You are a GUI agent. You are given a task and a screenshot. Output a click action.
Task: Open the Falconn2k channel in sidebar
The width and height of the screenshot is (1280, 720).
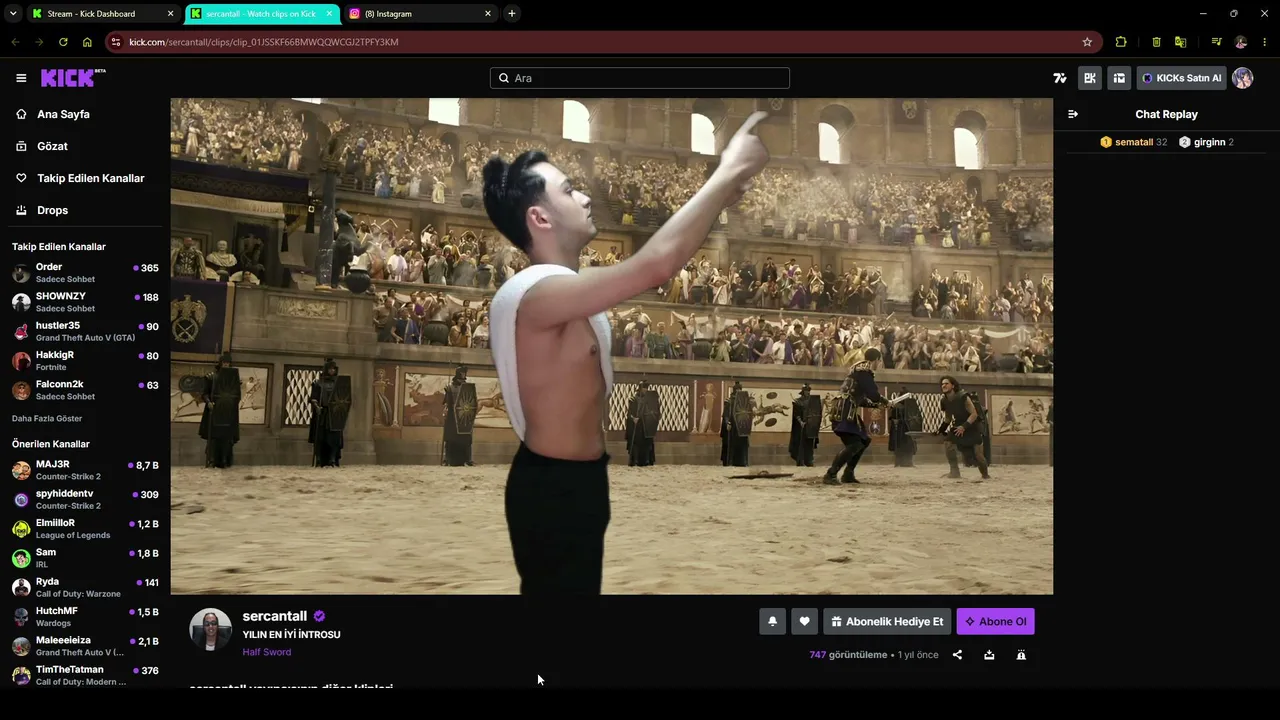(85, 390)
